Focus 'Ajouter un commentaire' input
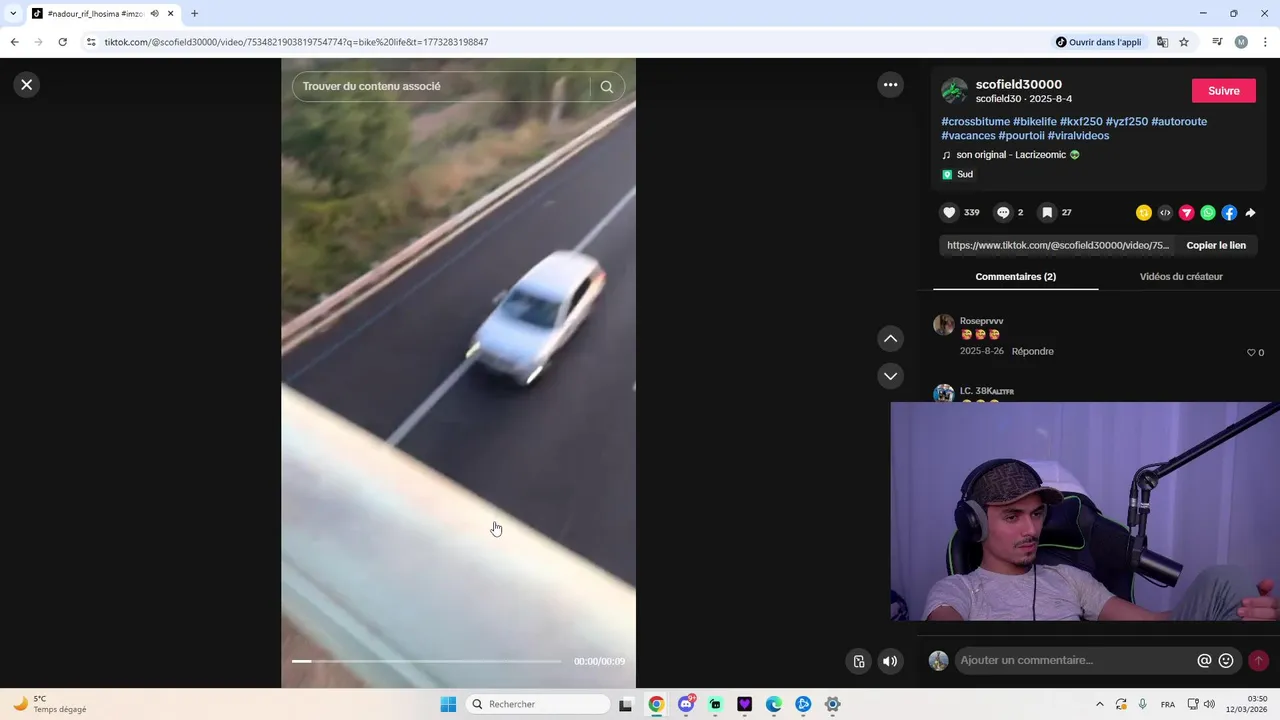 (1075, 660)
